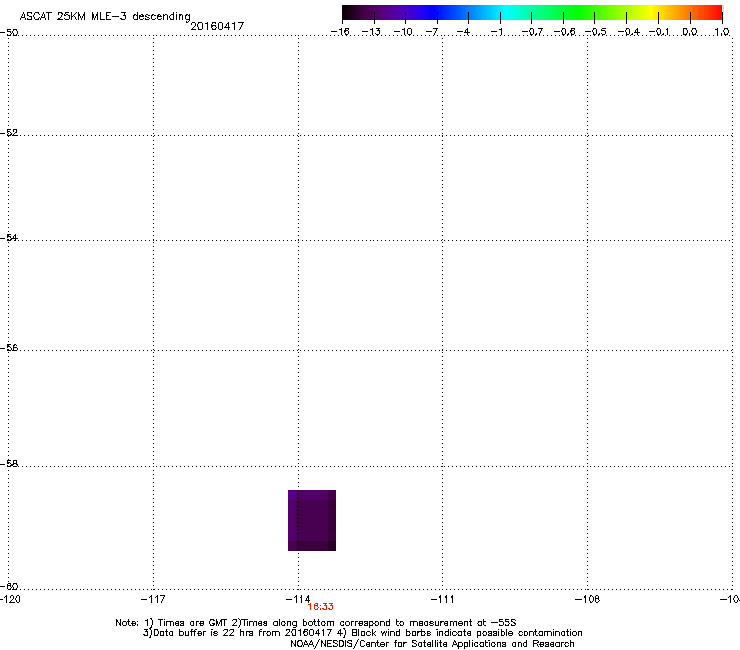Click the green section of the colorbar

coord(580,12)
